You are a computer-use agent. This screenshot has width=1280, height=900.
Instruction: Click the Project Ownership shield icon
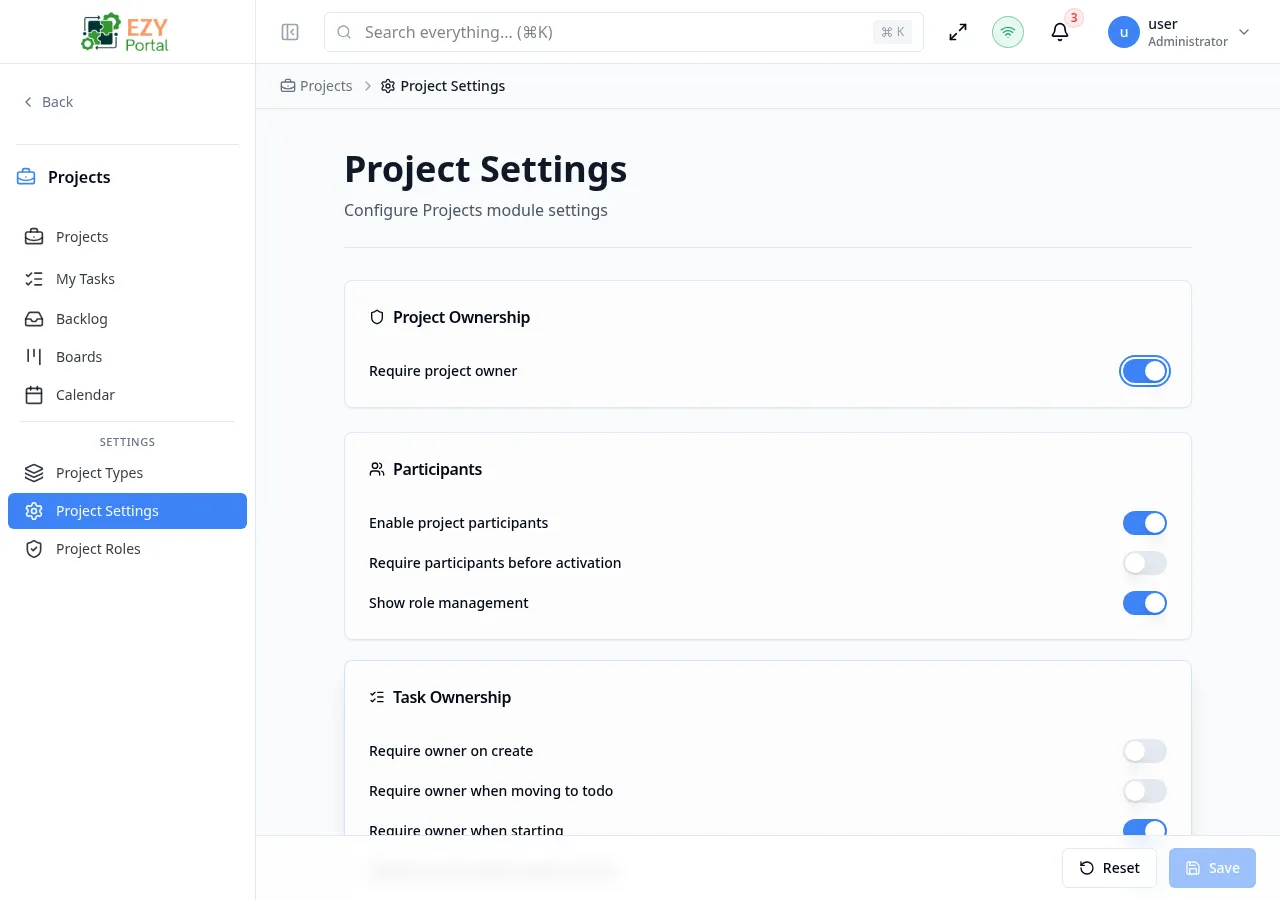[377, 317]
